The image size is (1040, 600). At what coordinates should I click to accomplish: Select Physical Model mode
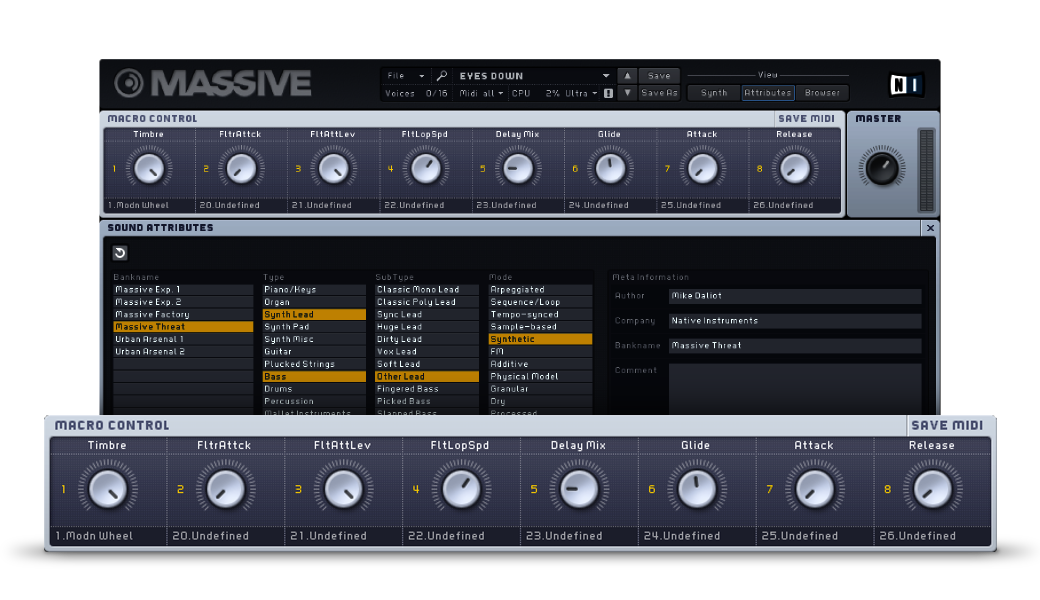[541, 377]
